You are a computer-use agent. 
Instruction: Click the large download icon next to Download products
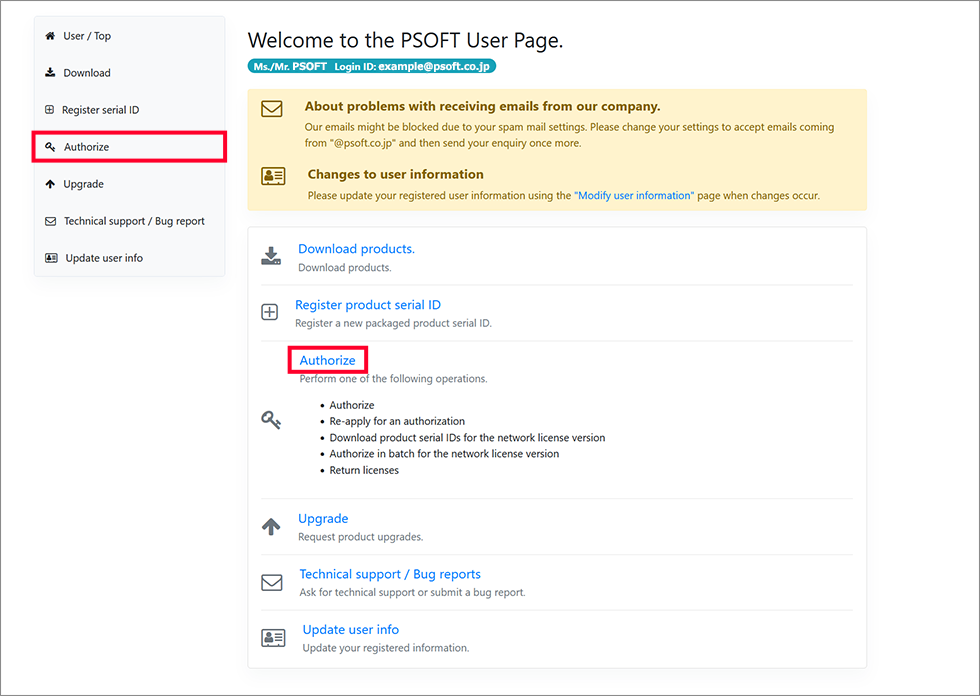271,256
